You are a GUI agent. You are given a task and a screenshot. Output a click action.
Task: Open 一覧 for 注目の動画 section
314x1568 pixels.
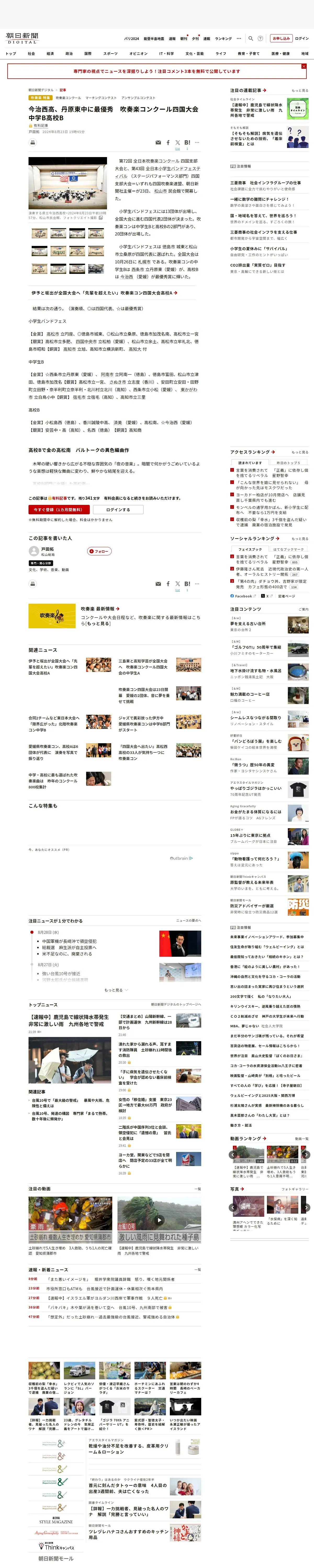point(198,1189)
